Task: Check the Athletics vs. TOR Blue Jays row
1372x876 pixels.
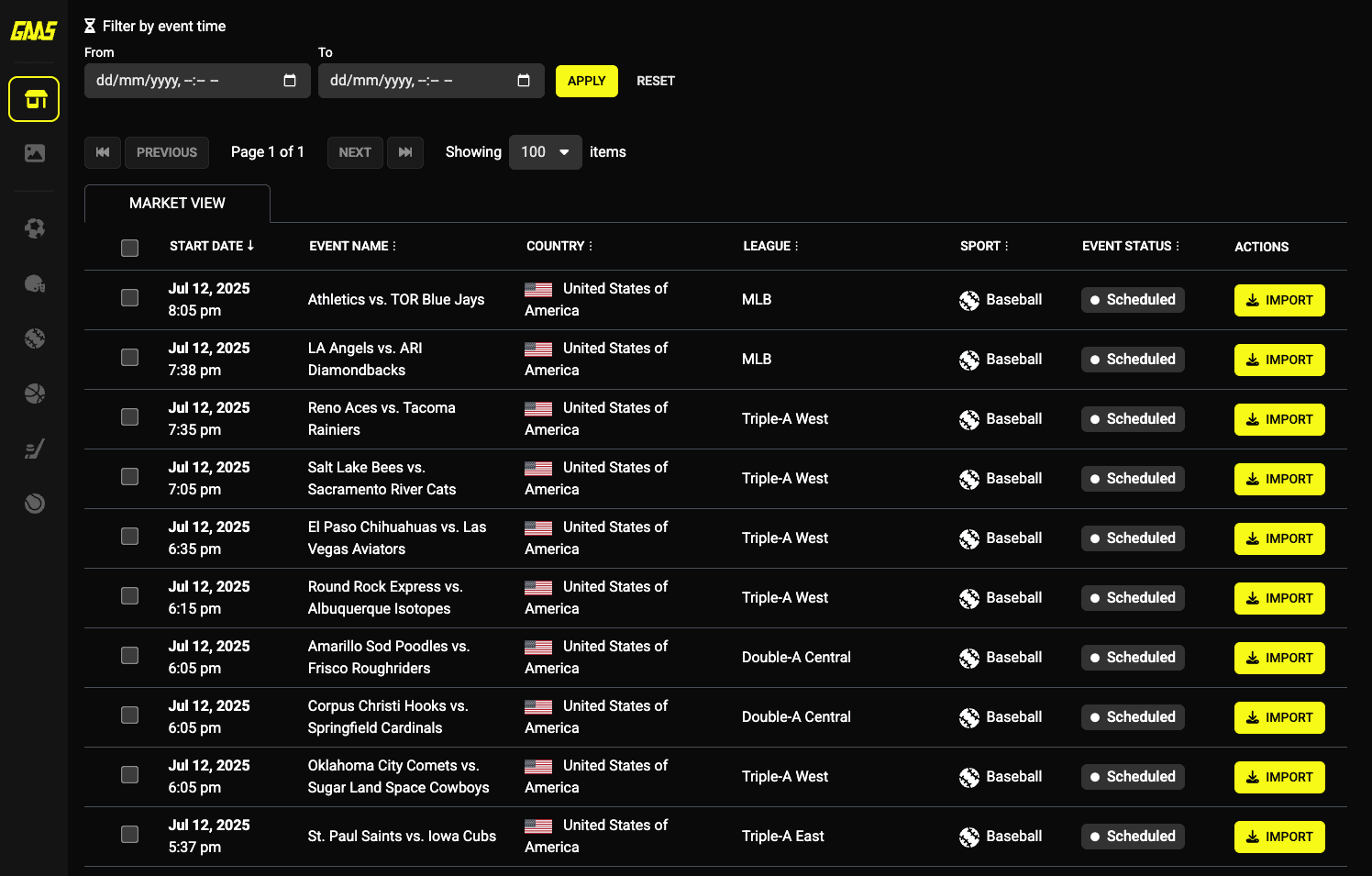Action: pyautogui.click(x=130, y=298)
